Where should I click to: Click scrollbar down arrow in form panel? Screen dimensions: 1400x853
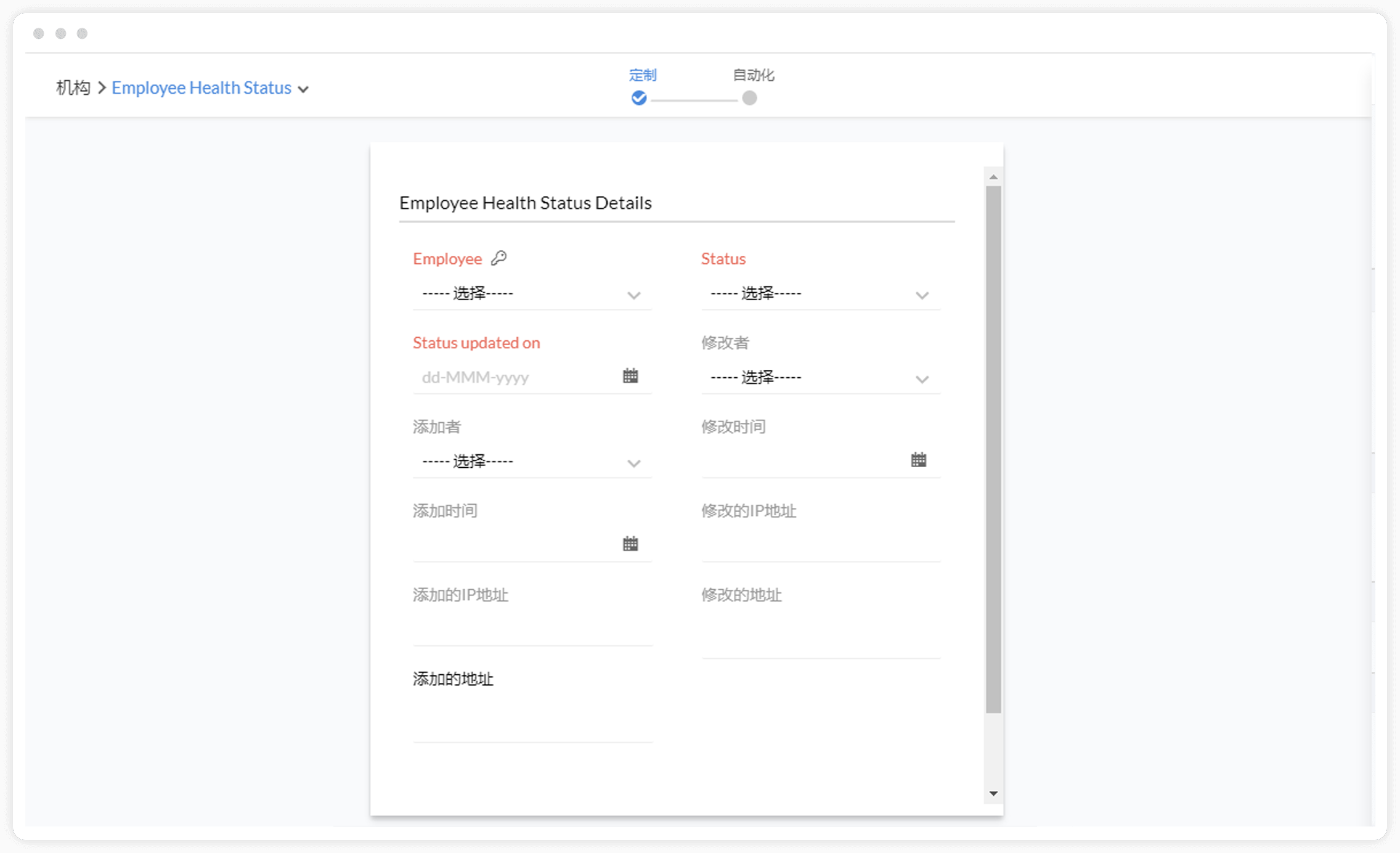click(x=993, y=793)
